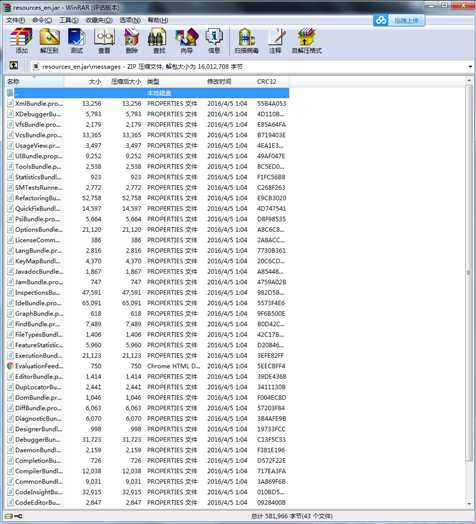This screenshot has width=476, height=524.
Task: Click the blue upload button at top right
Action: [399, 20]
